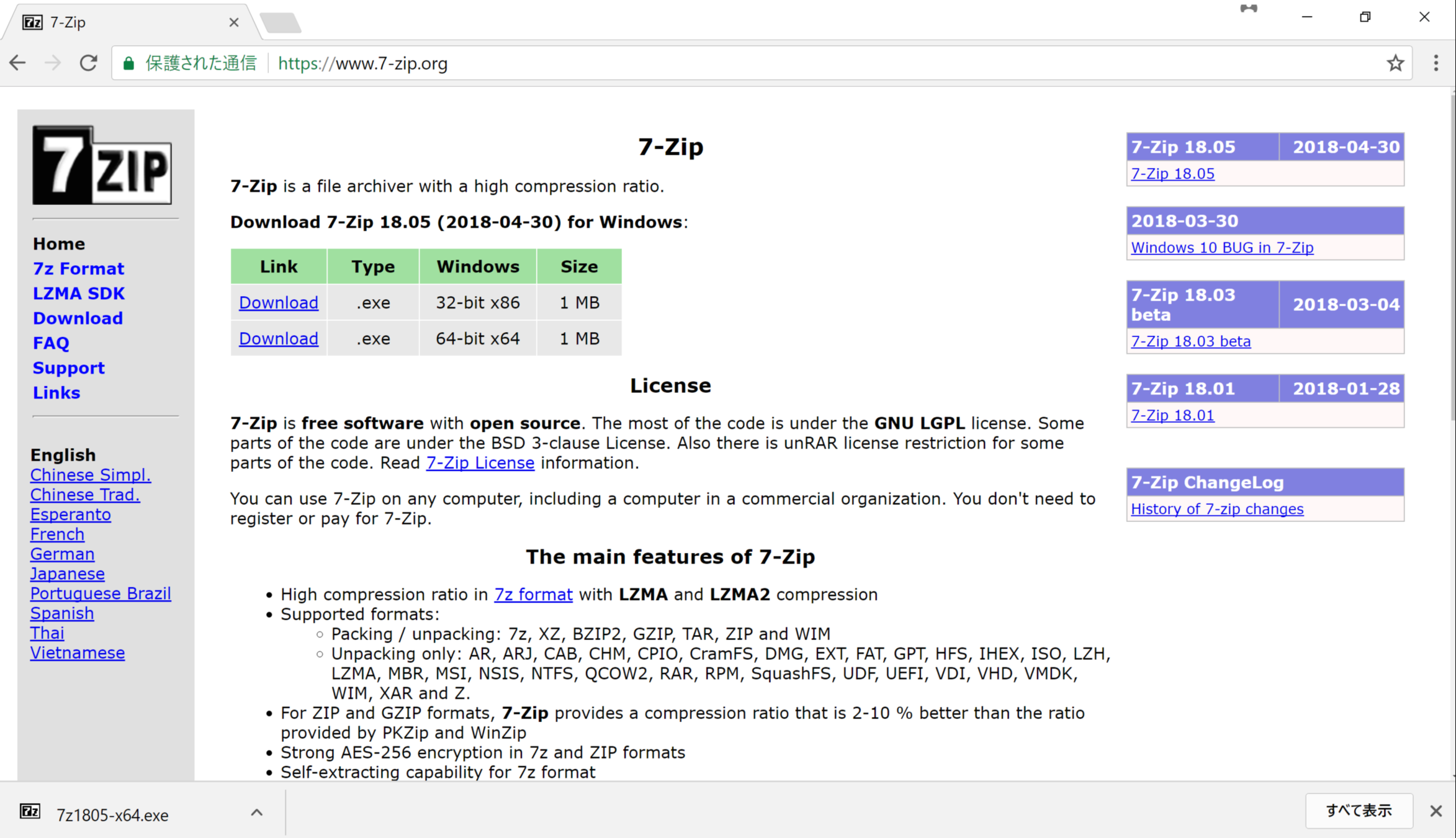Bookmark this page with star icon
Image resolution: width=1456 pixels, height=838 pixels.
(x=1395, y=63)
